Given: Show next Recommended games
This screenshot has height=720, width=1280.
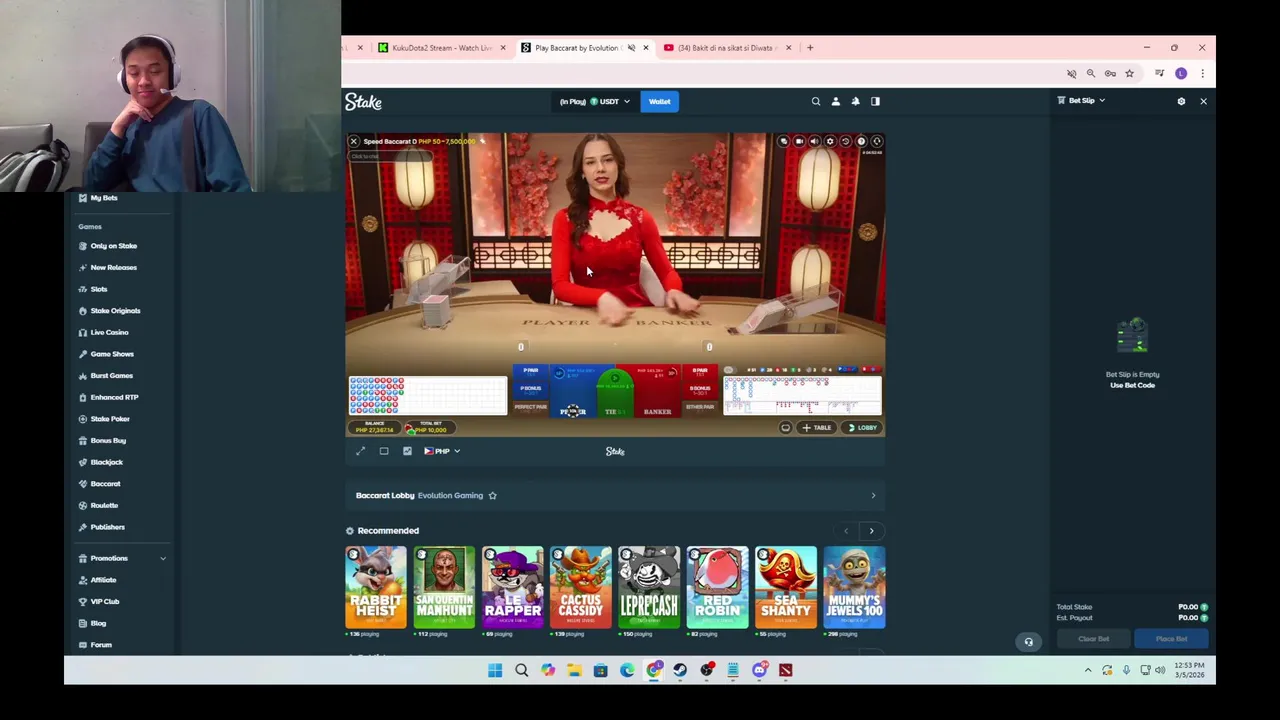Looking at the screenshot, I should 871,531.
